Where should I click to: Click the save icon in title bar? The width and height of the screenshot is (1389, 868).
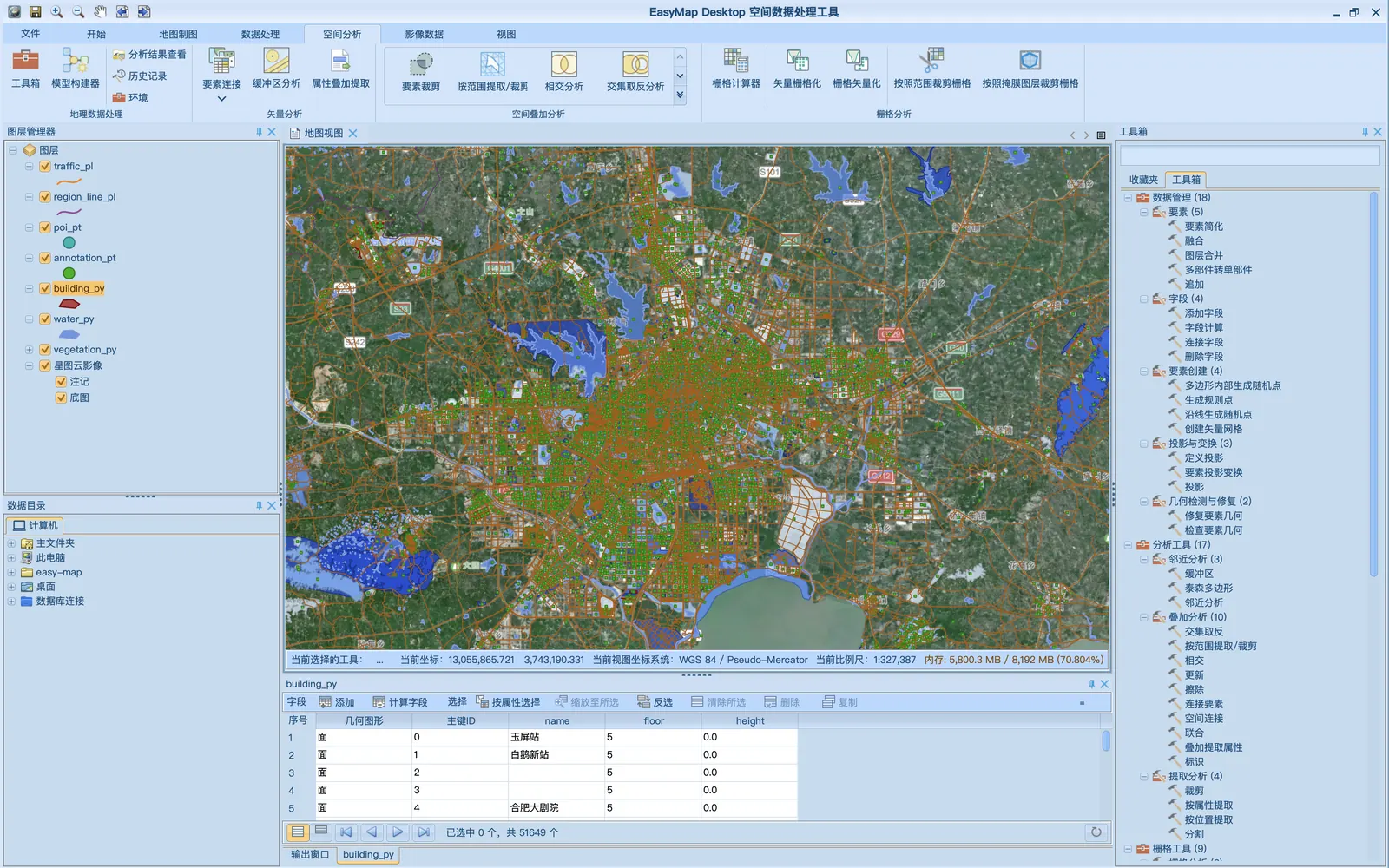click(35, 12)
